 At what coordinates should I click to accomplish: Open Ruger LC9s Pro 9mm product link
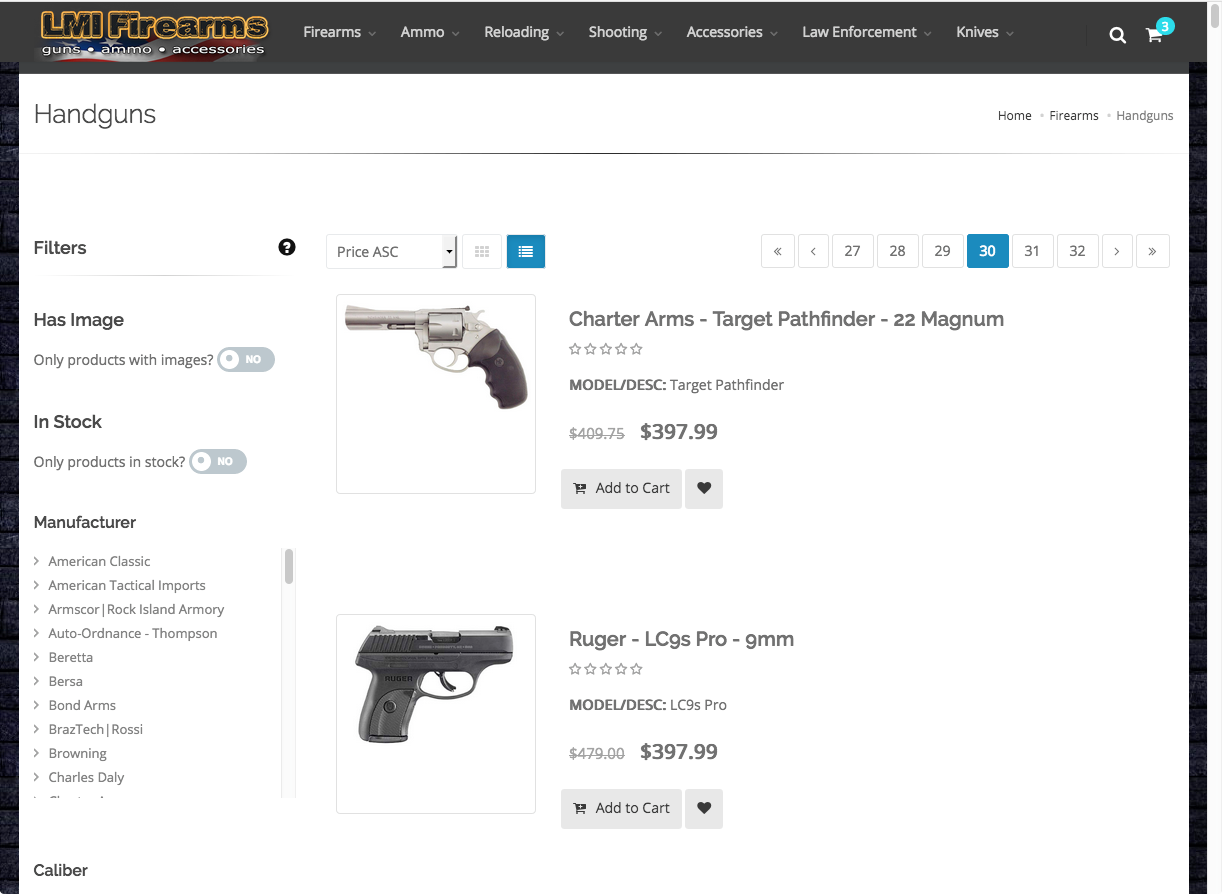click(681, 639)
